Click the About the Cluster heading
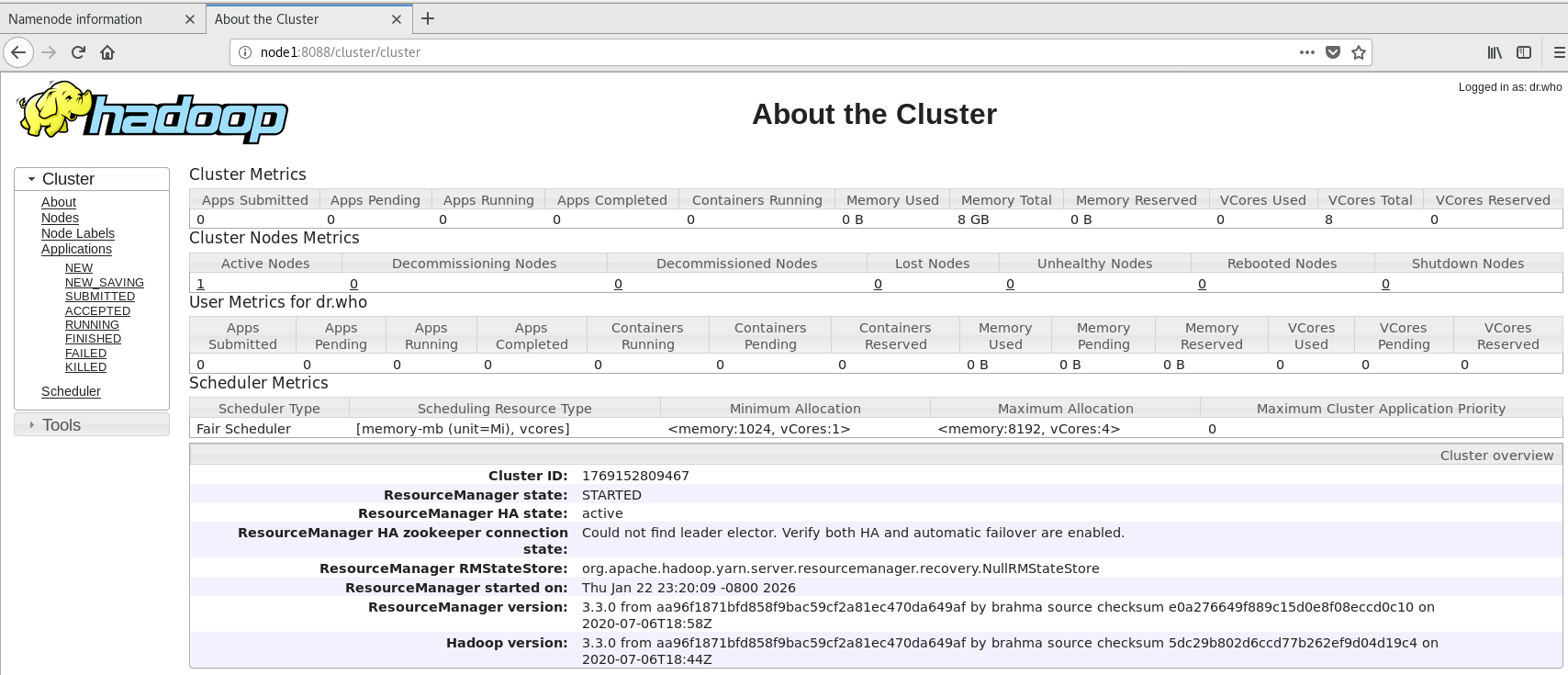The image size is (1568, 675). click(874, 114)
